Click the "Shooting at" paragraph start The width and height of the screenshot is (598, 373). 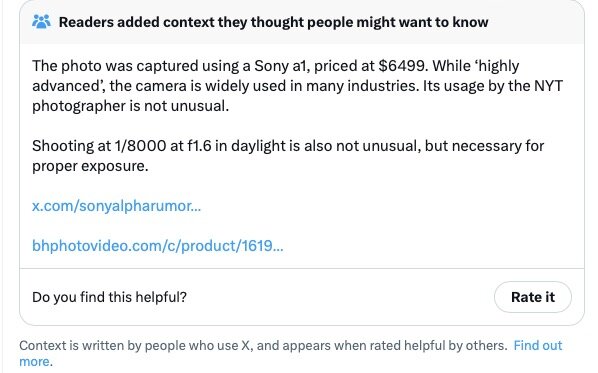(x=71, y=146)
